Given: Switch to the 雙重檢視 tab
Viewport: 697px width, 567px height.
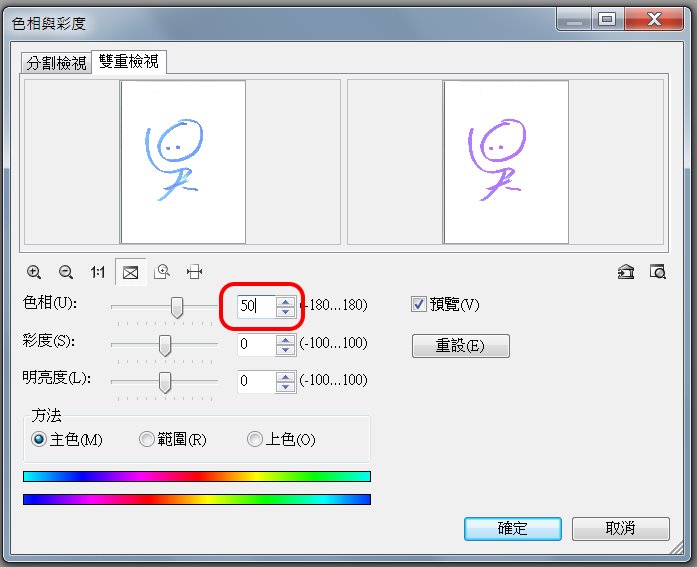Looking at the screenshot, I should click(x=129, y=61).
